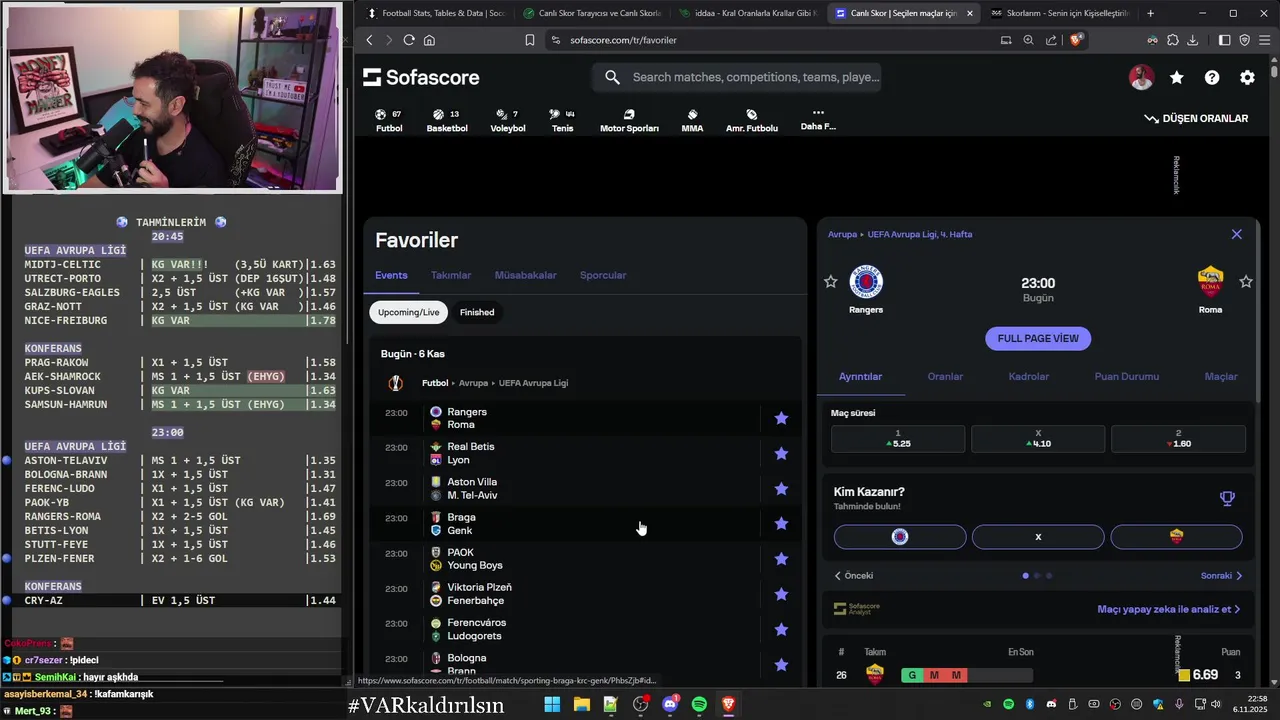Go to Önceki prediction card
Viewport: 1280px width, 720px height.
click(x=853, y=576)
